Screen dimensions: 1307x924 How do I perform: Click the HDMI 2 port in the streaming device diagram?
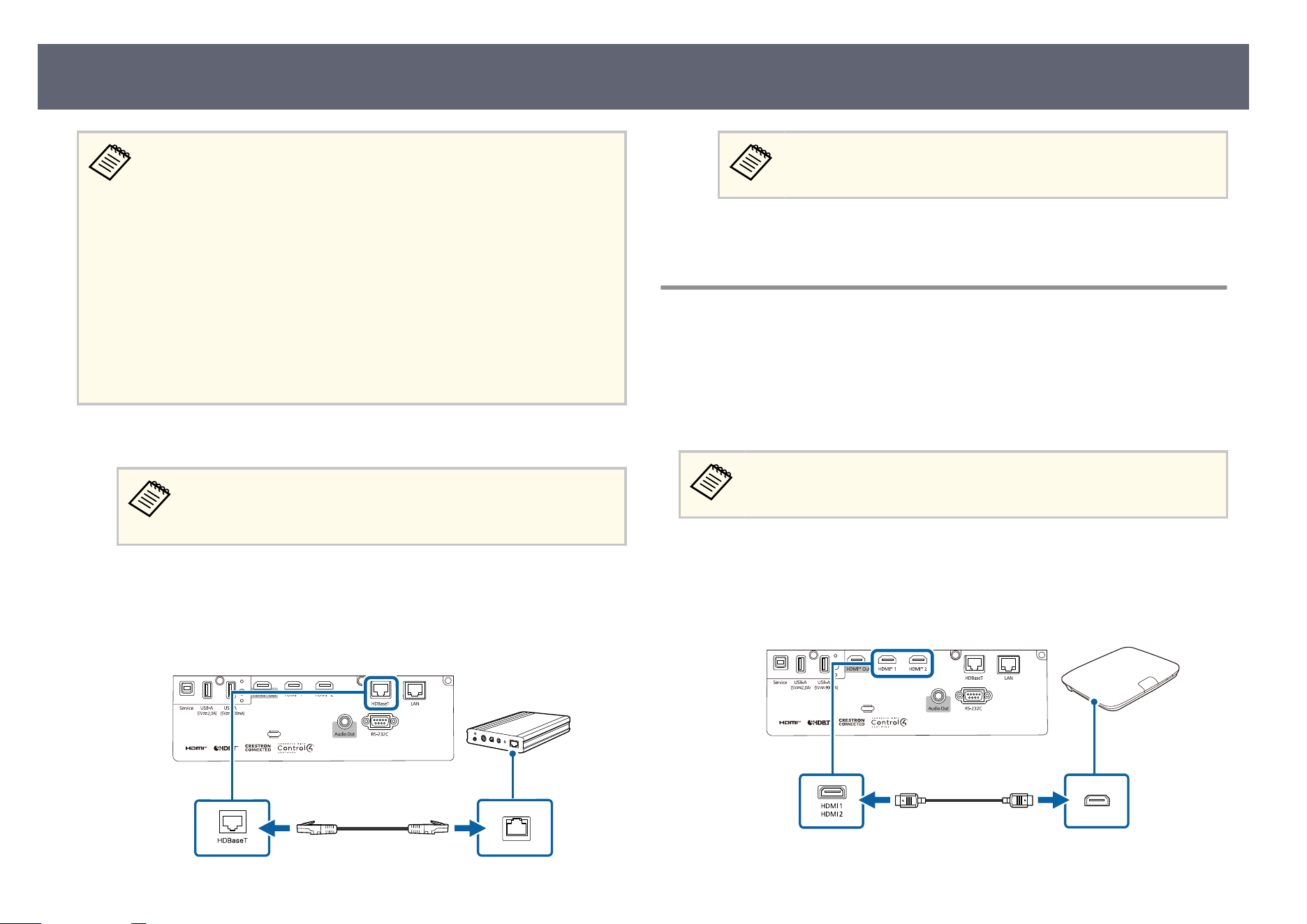918,659
